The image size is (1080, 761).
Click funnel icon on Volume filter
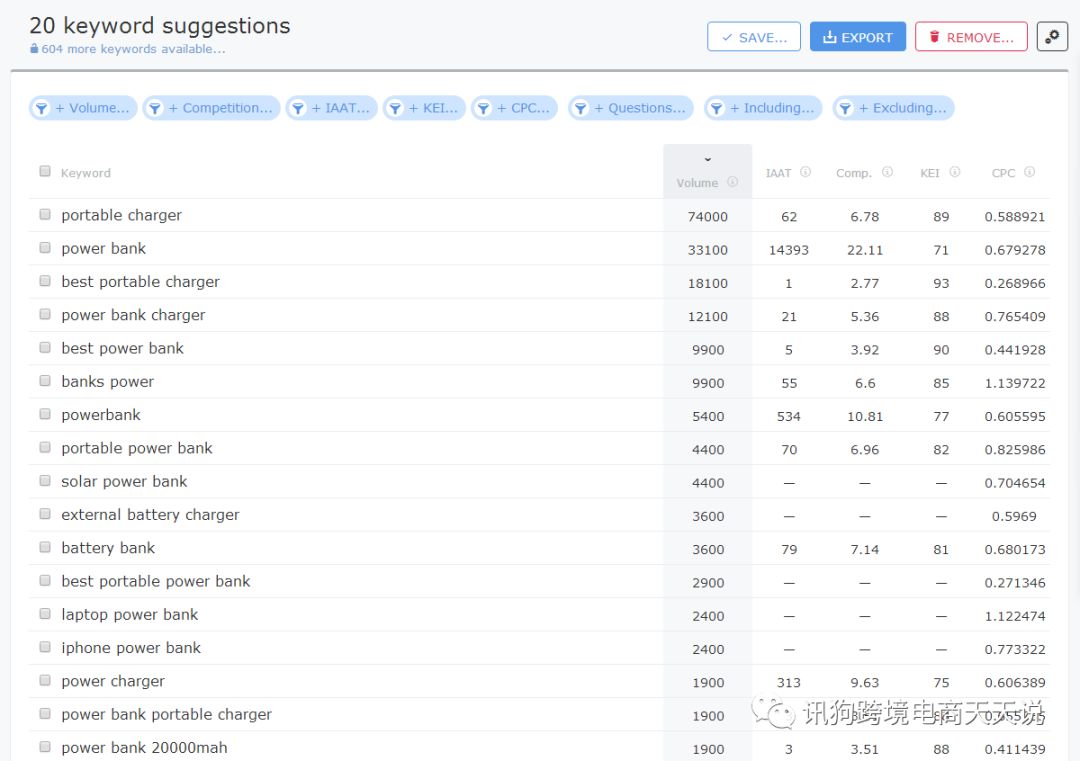[41, 108]
